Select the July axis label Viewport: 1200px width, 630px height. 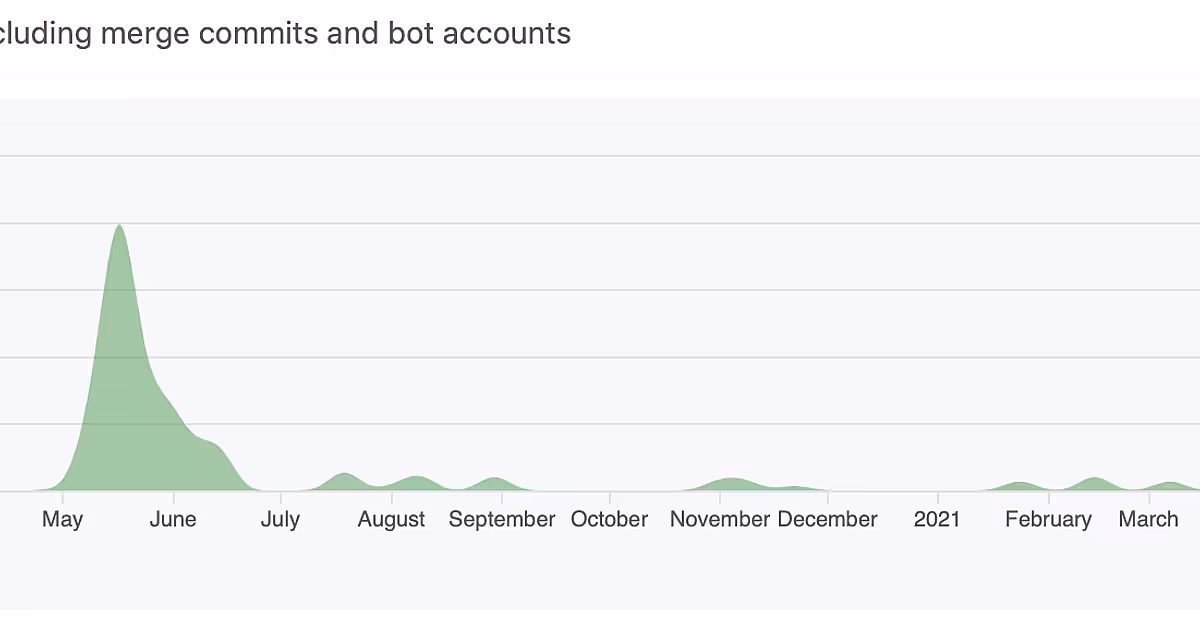click(x=280, y=519)
